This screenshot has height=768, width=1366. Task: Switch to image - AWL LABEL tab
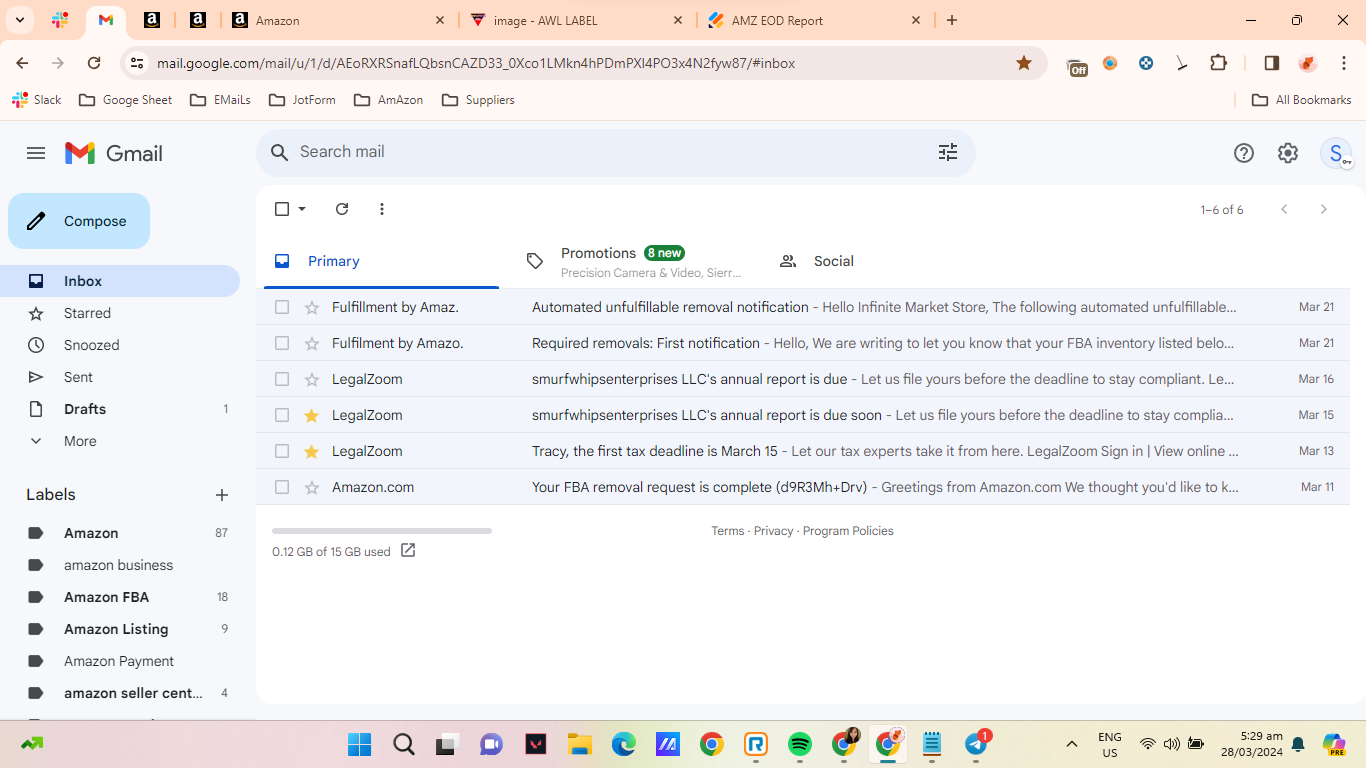[x=576, y=20]
